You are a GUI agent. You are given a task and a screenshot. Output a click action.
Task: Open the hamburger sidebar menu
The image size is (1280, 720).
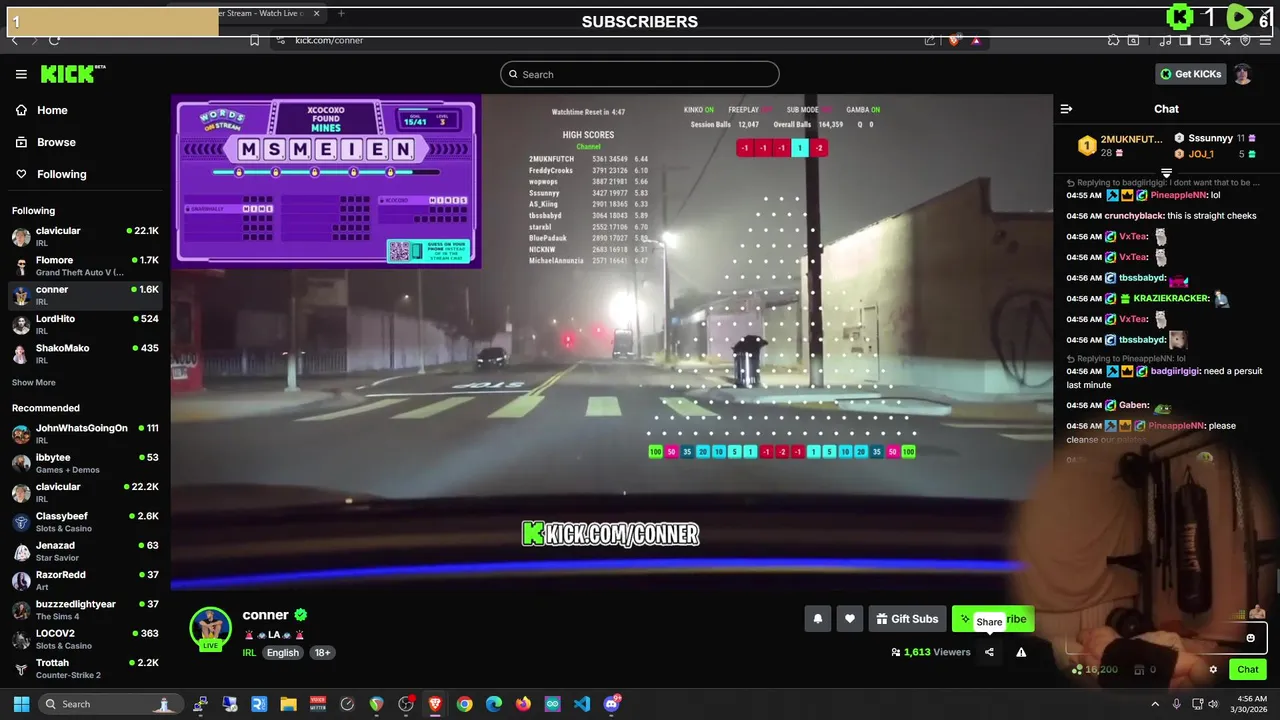pyautogui.click(x=21, y=74)
